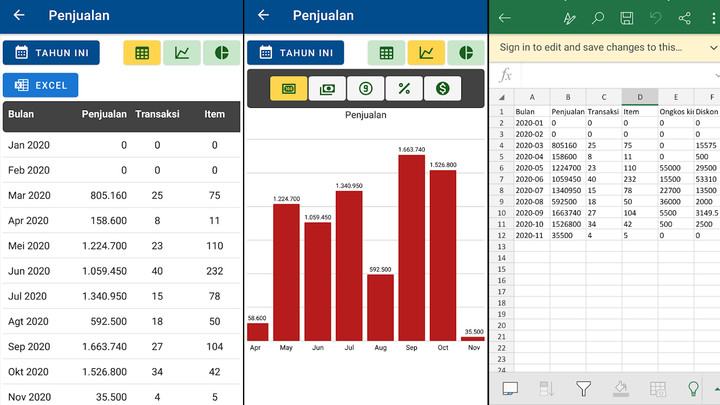Viewport: 720px width, 405px height.
Task: Select Excel cell containing 1663740
Action: coord(568,213)
